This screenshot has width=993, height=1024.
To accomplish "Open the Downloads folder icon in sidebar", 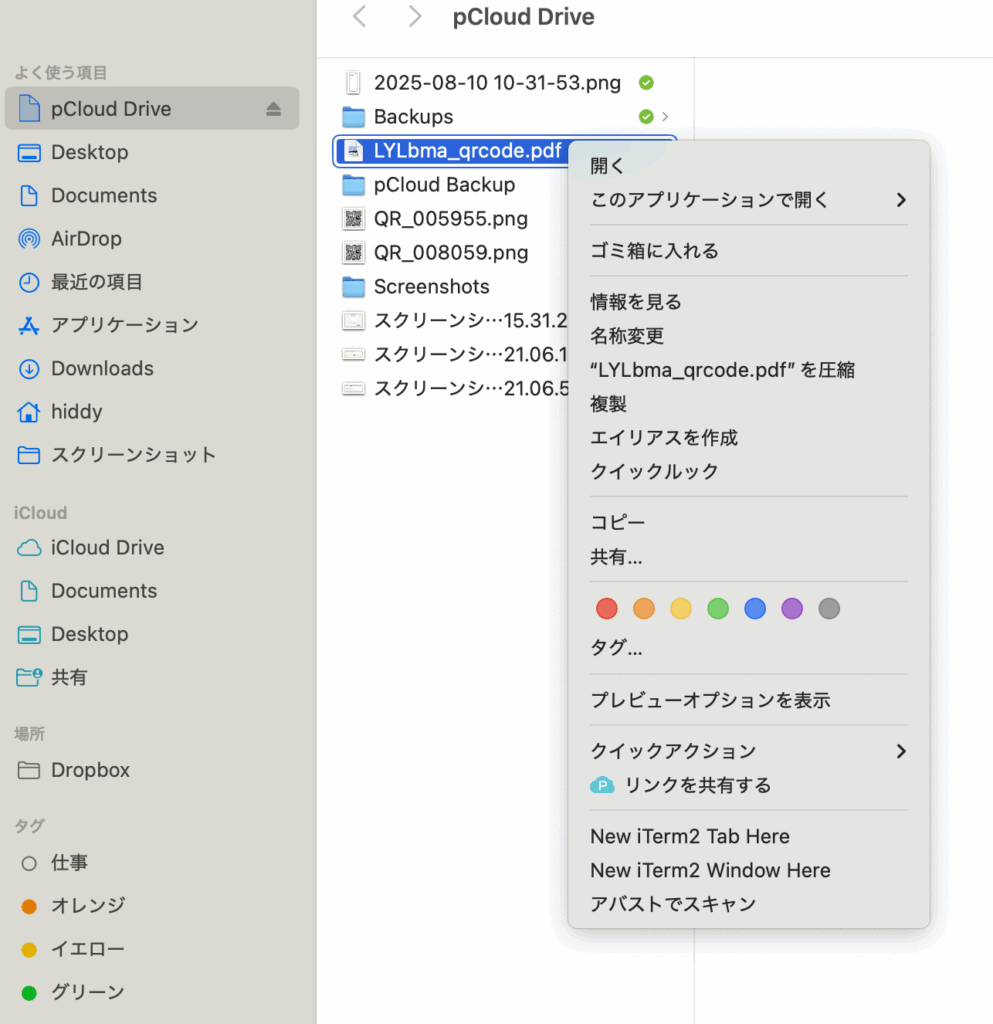I will point(30,369).
